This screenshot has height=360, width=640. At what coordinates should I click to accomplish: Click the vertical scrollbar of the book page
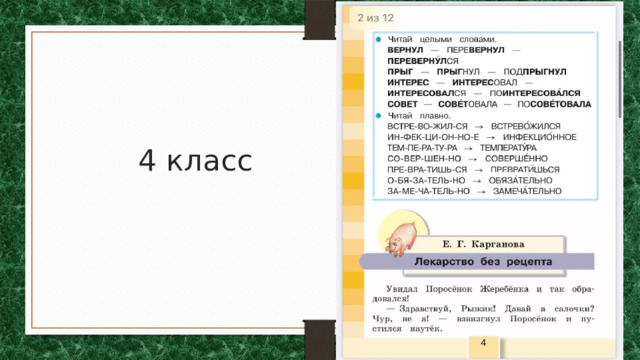pos(619,80)
